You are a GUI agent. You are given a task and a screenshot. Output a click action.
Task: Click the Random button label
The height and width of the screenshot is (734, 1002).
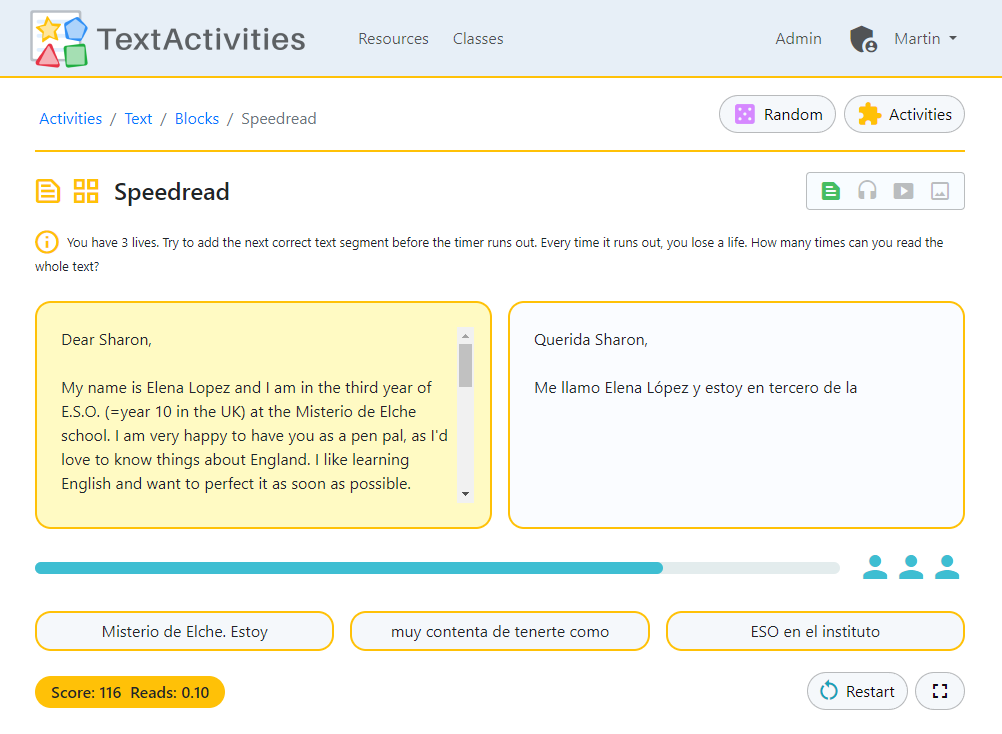(793, 114)
